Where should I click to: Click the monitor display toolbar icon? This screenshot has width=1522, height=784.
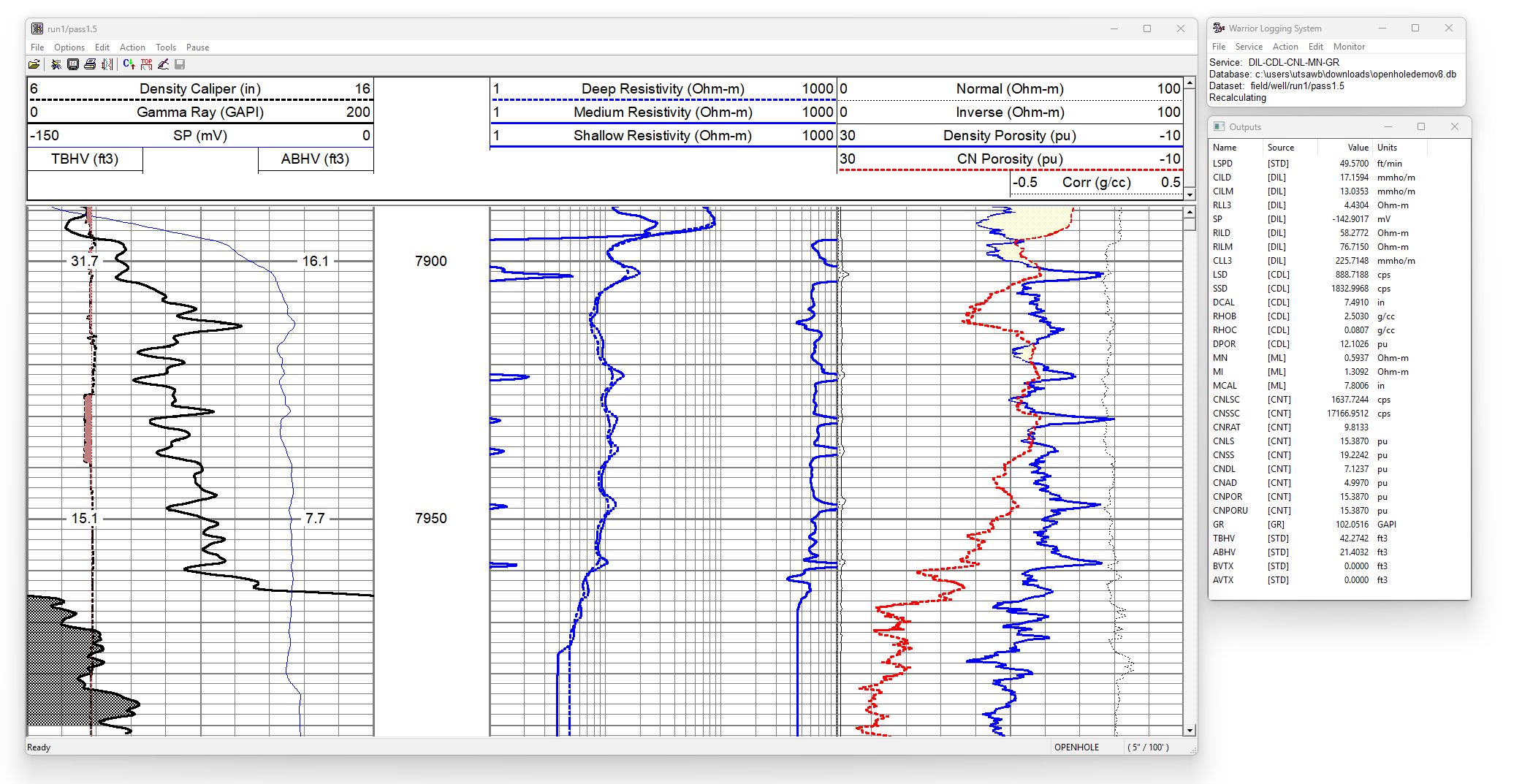pyautogui.click(x=73, y=64)
